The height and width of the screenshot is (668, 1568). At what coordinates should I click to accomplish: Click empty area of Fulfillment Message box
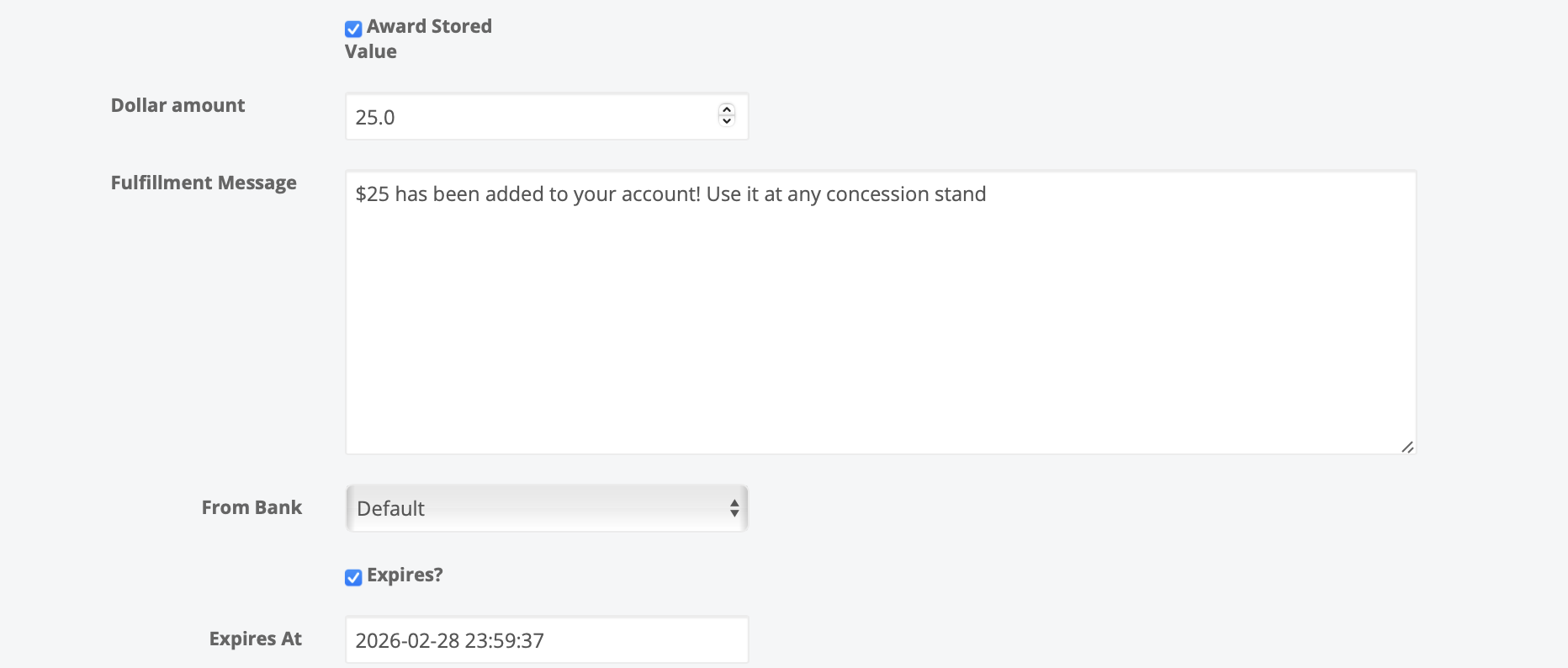(x=880, y=337)
